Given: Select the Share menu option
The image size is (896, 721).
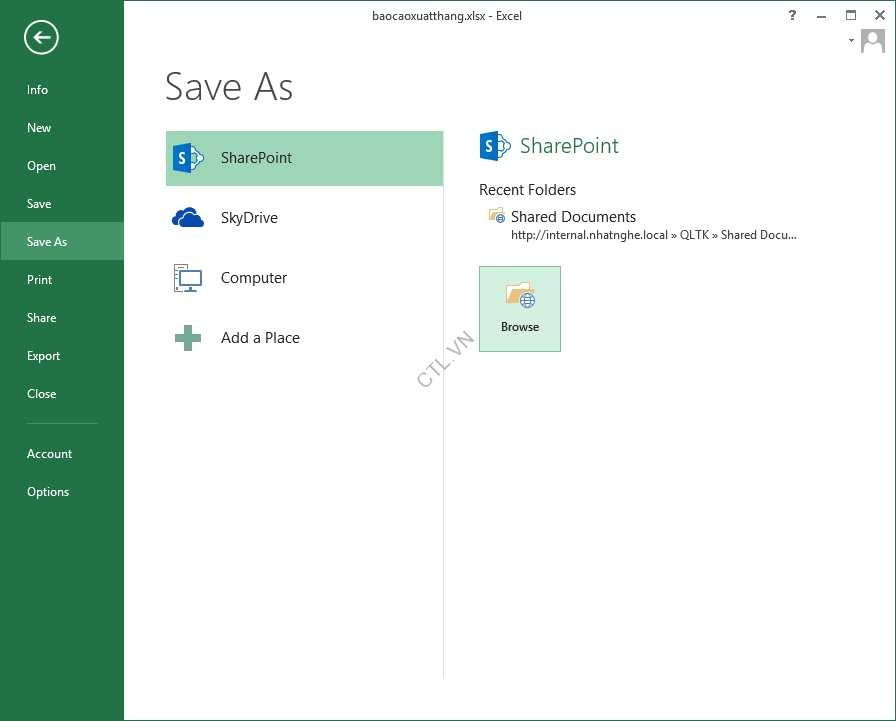Looking at the screenshot, I should [x=41, y=318].
